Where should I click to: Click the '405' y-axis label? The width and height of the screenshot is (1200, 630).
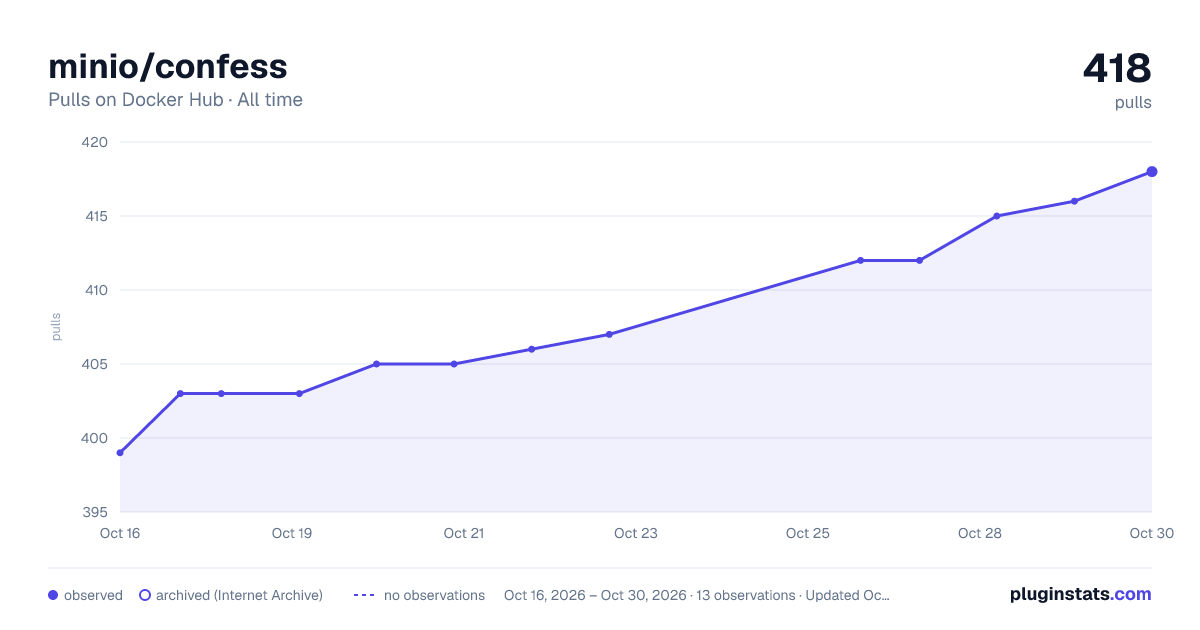click(x=95, y=364)
